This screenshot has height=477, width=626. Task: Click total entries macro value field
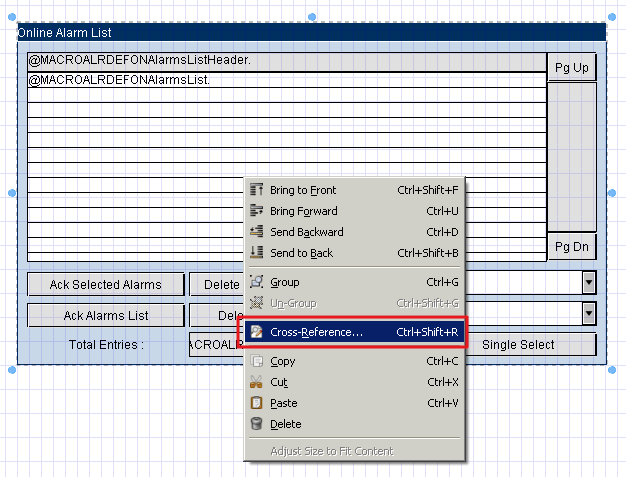click(217, 344)
